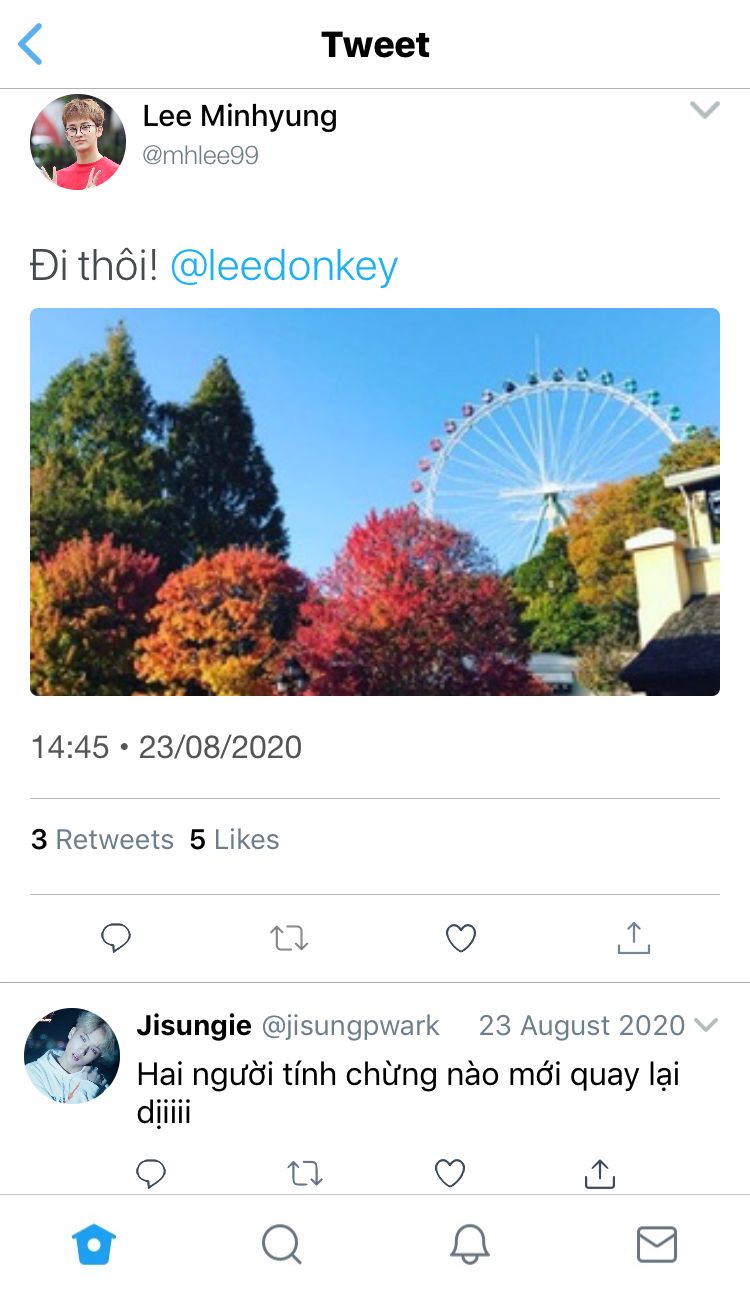The height and width of the screenshot is (1294, 750).
Task: View the 5 Likes list
Action: click(x=235, y=839)
